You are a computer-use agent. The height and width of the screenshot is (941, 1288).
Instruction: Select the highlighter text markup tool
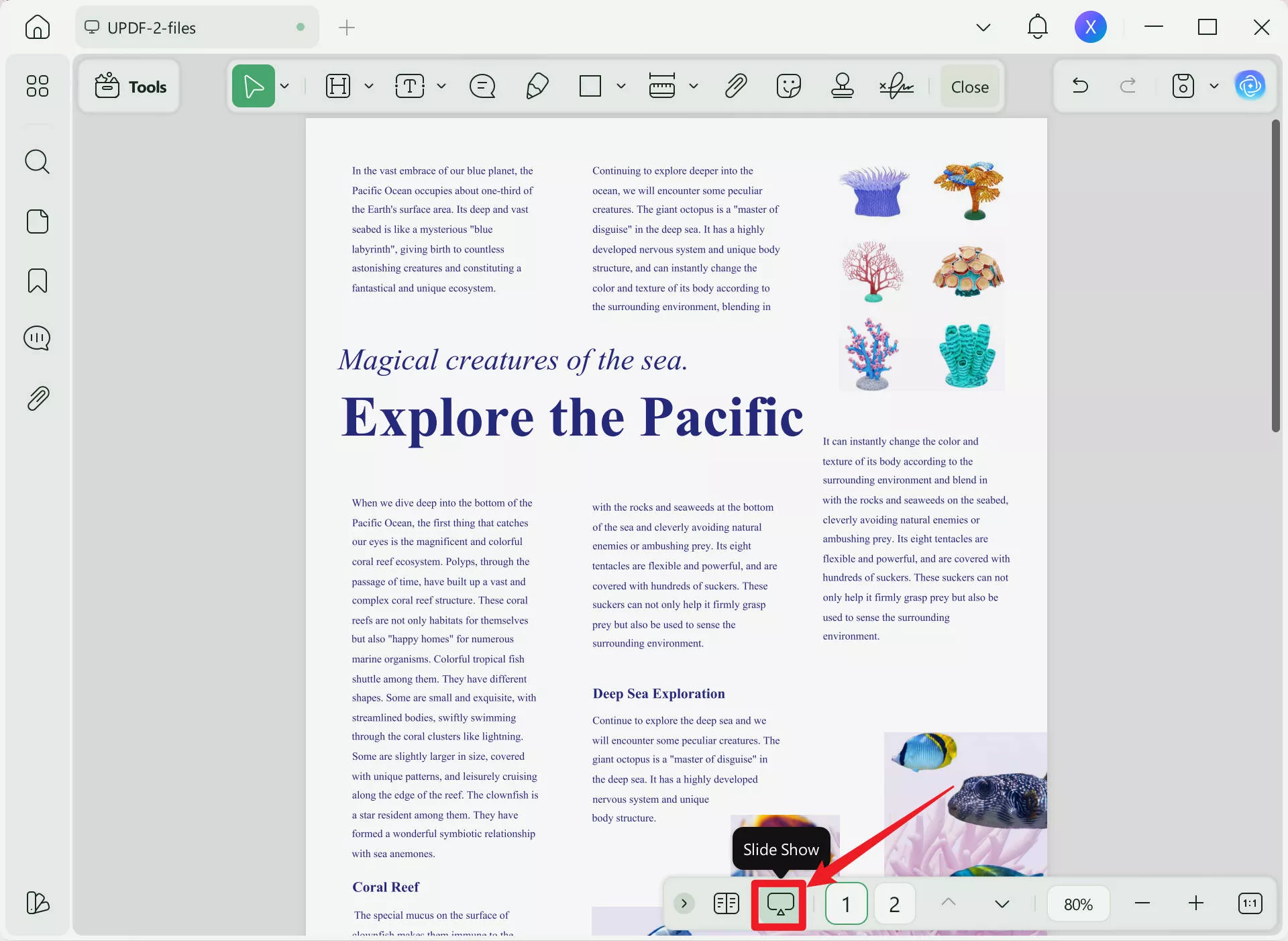pos(337,87)
